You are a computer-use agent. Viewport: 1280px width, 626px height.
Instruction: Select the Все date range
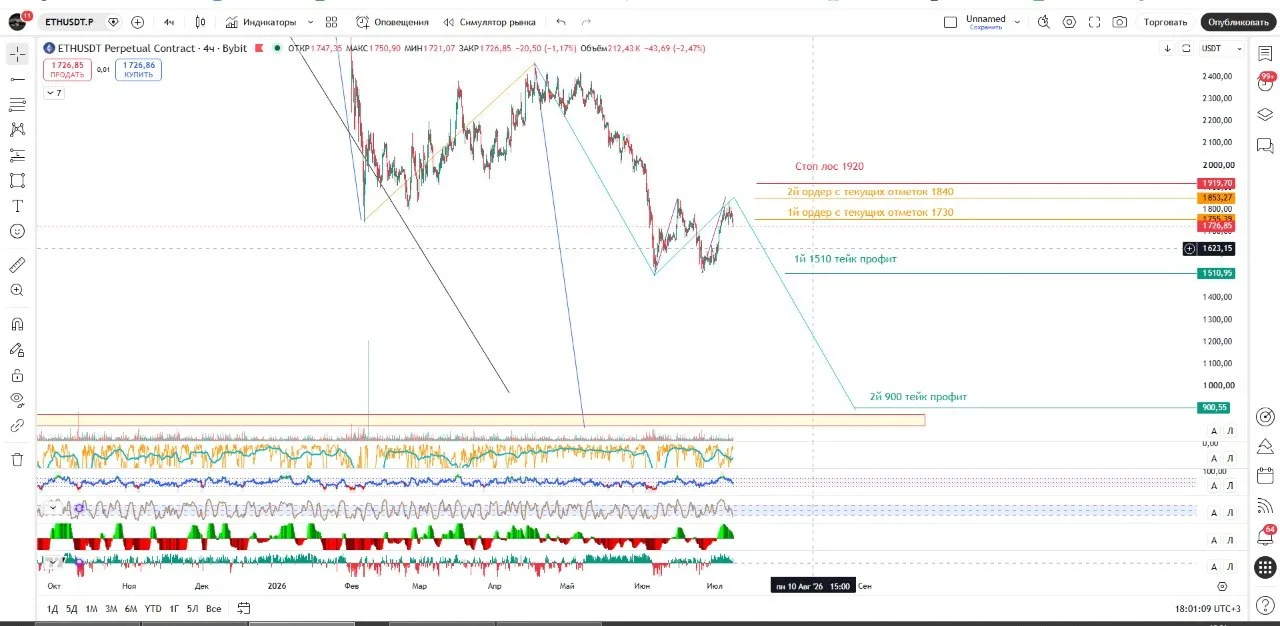(x=214, y=608)
